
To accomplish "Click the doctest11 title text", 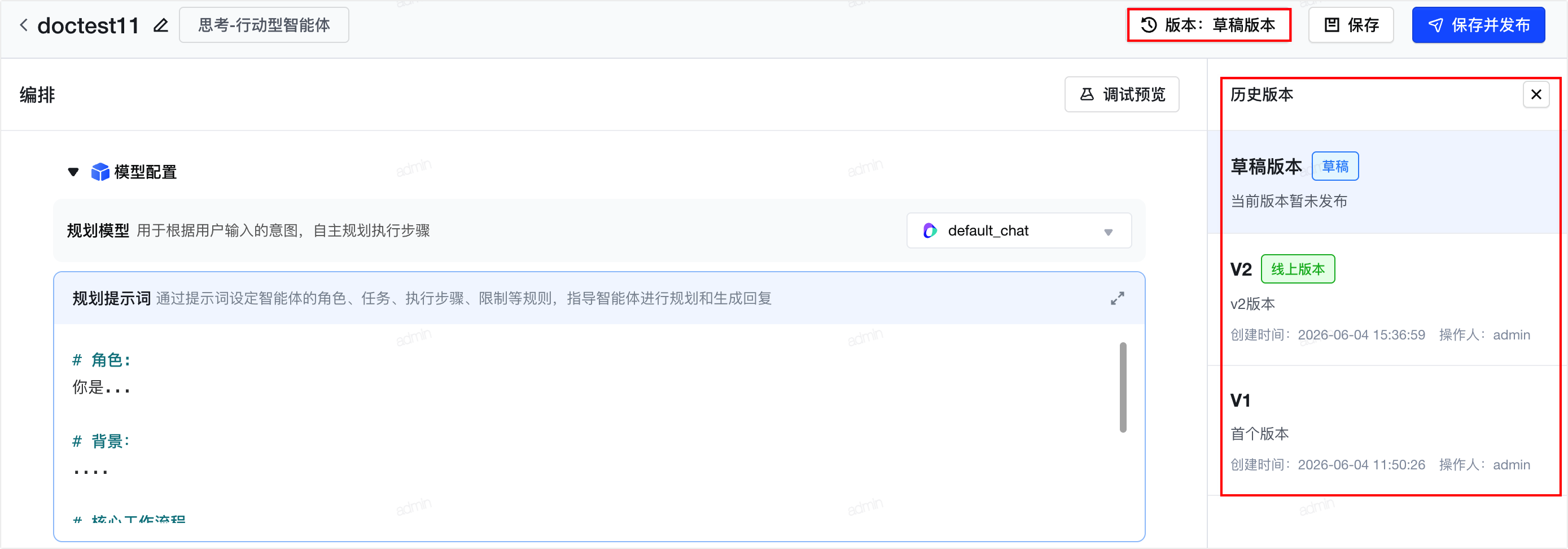I will (x=88, y=25).
